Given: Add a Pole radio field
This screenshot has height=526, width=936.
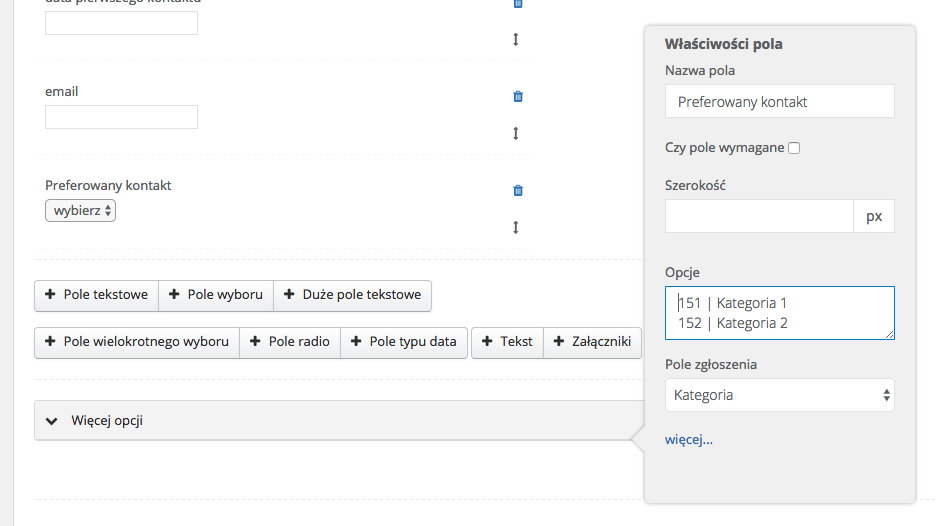Looking at the screenshot, I should [289, 342].
